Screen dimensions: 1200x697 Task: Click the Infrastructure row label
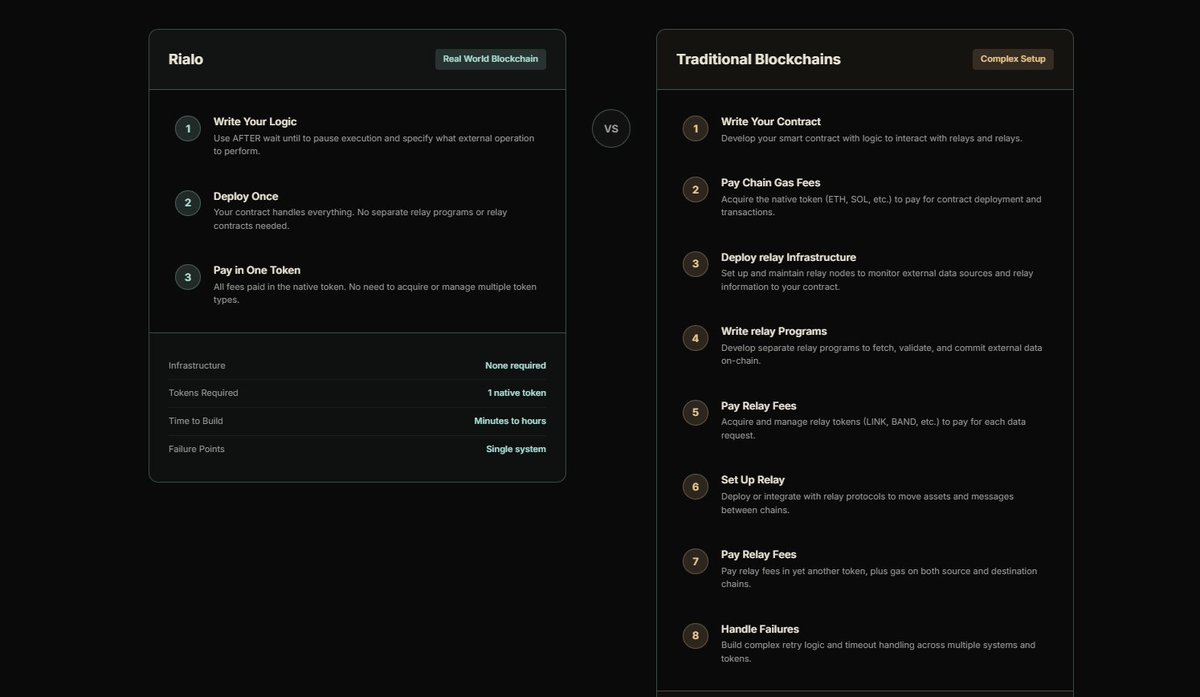tap(197, 365)
